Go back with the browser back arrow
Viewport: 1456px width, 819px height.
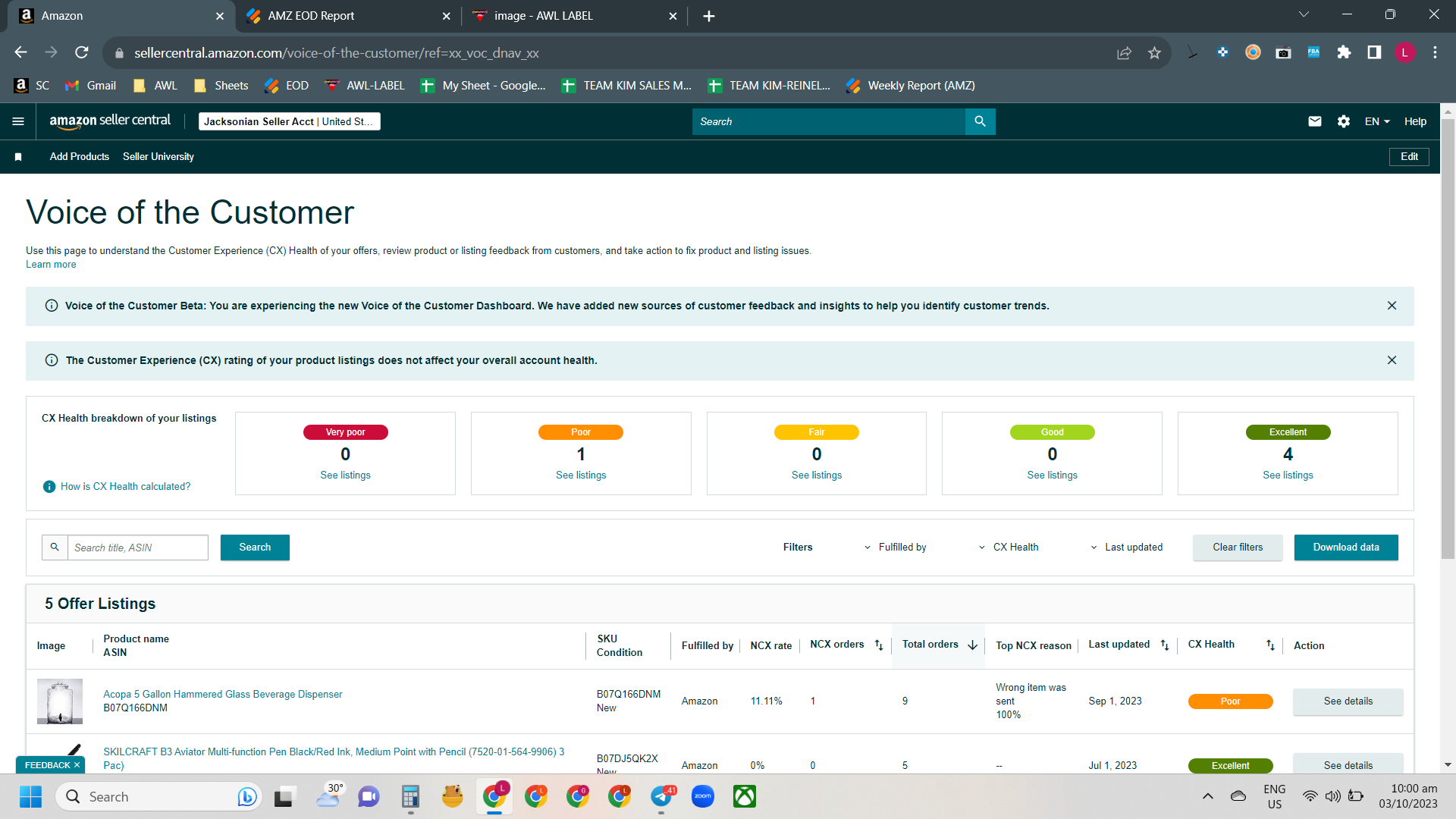pyautogui.click(x=21, y=52)
